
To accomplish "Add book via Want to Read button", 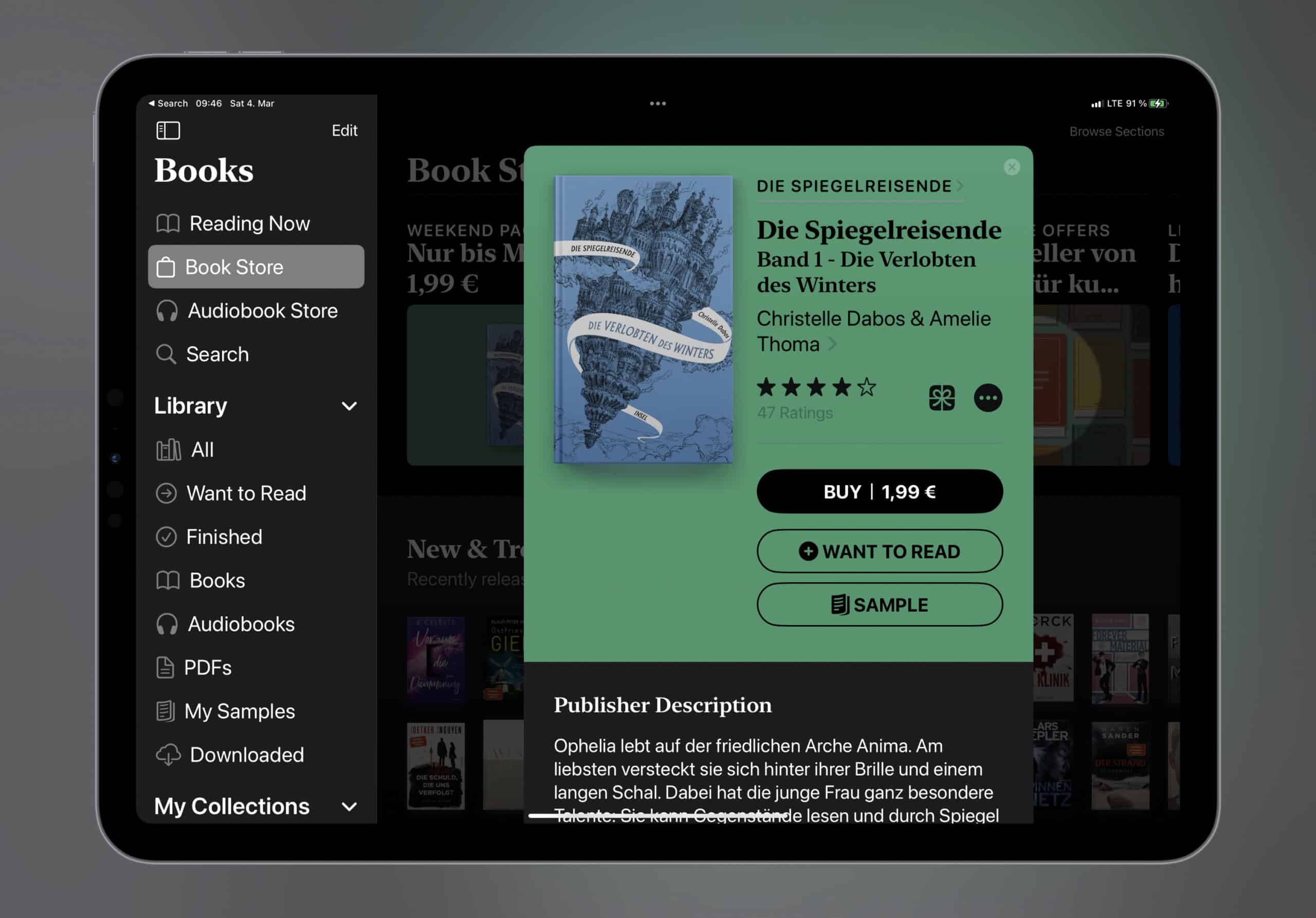I will point(880,551).
